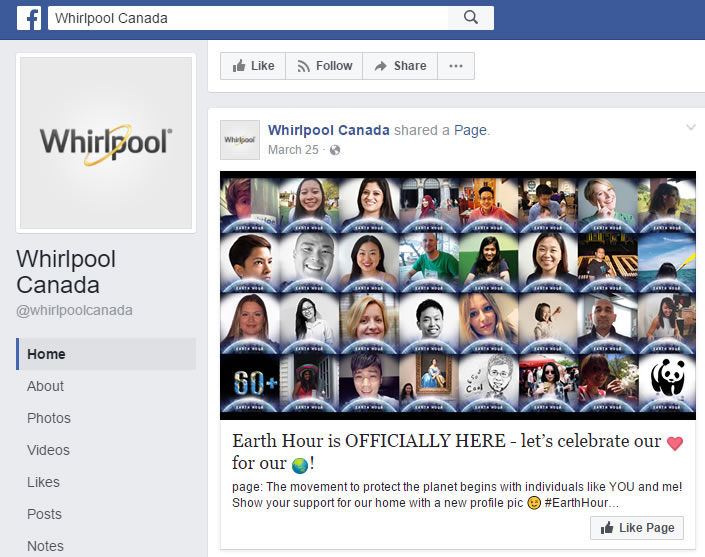Viewport: 705px width, 557px height.
Task: Open the Likes section
Action: pyautogui.click(x=43, y=482)
